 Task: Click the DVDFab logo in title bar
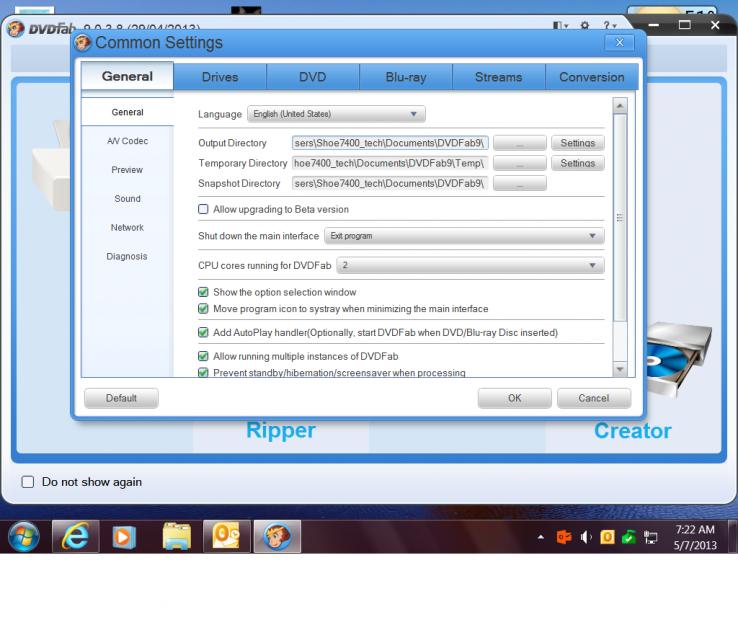coord(16,29)
